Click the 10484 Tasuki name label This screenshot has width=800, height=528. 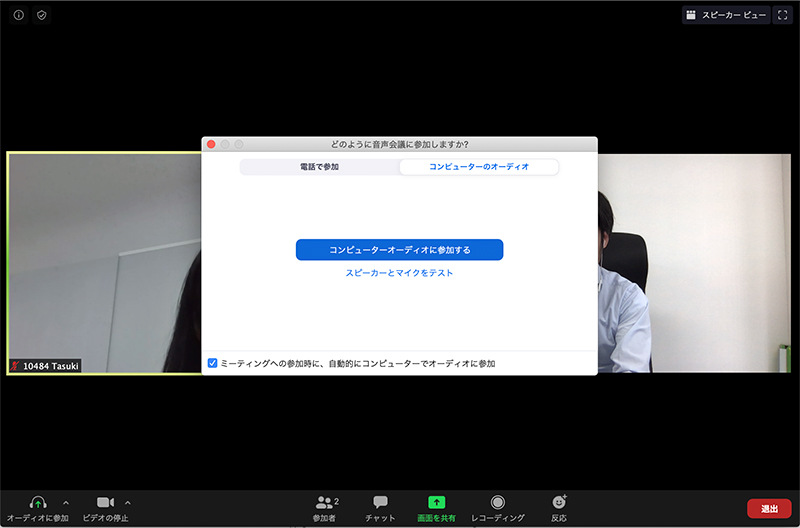[x=45, y=366]
